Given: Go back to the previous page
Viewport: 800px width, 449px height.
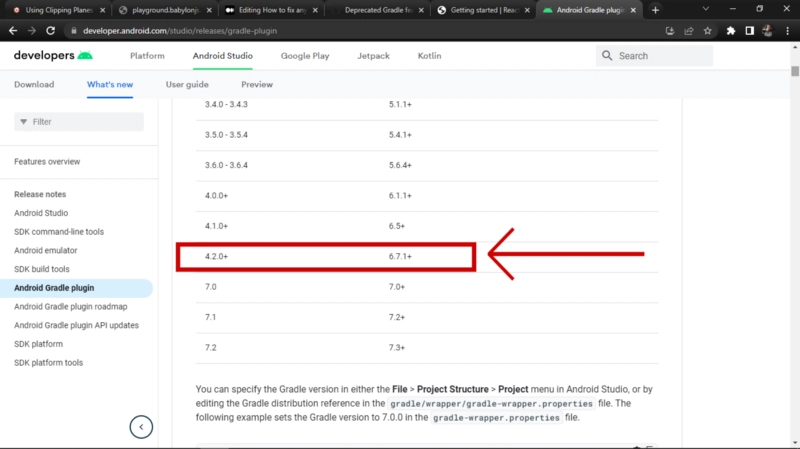Looking at the screenshot, I should 13,31.
